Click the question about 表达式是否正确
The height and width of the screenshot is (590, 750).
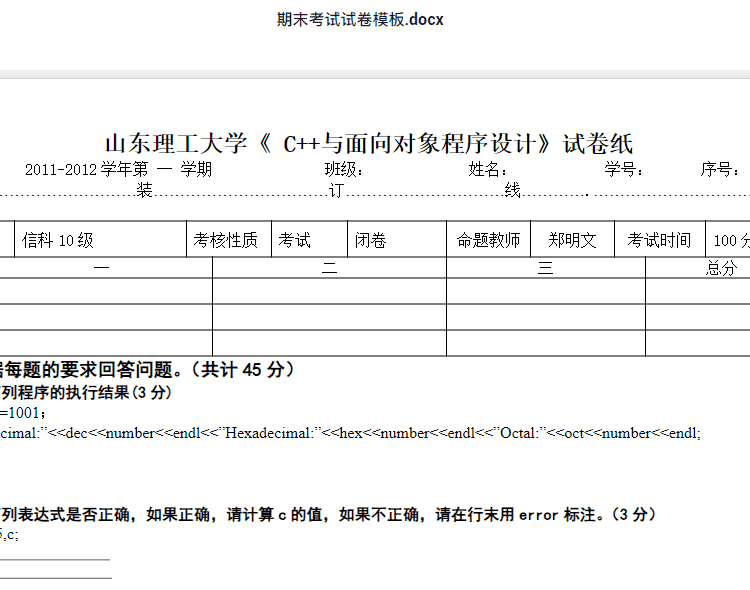pyautogui.click(x=328, y=515)
